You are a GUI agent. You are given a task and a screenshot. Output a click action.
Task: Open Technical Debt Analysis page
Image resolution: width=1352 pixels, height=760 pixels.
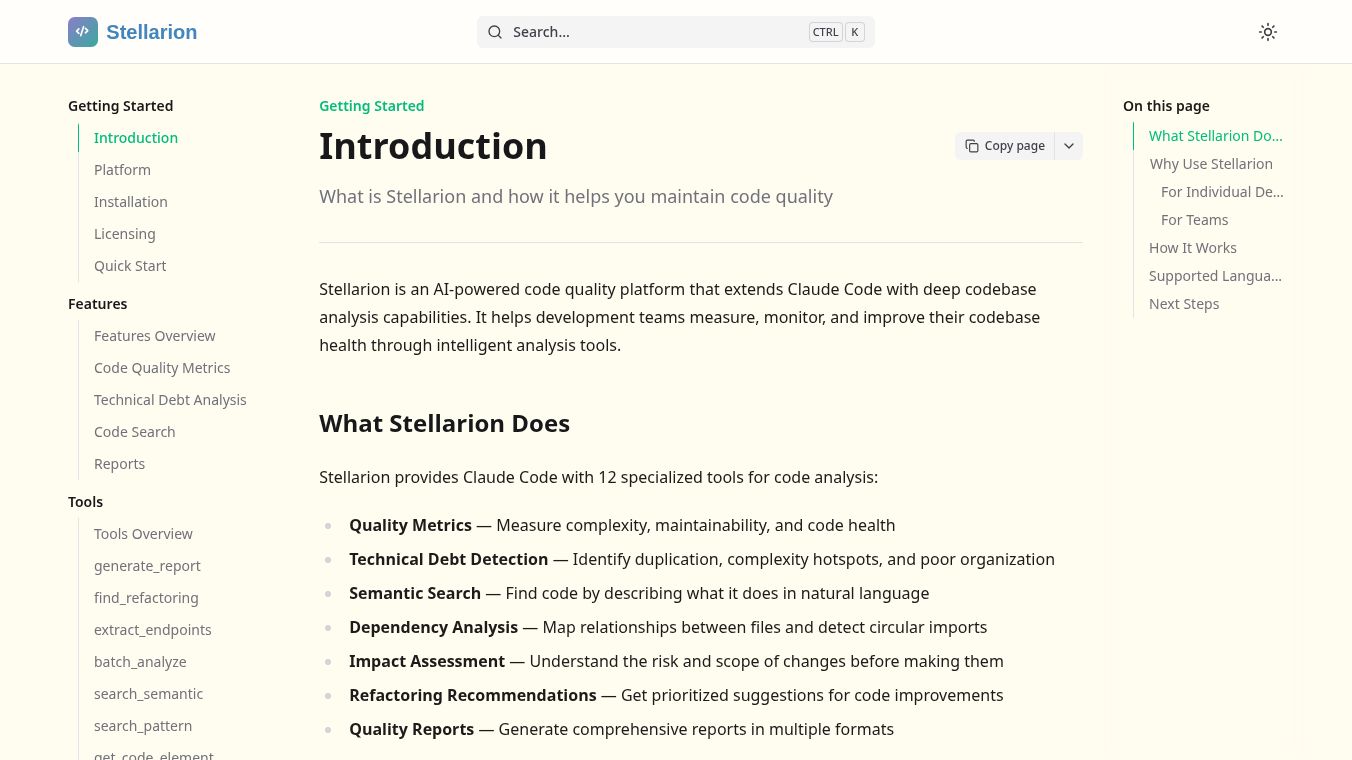(x=170, y=400)
